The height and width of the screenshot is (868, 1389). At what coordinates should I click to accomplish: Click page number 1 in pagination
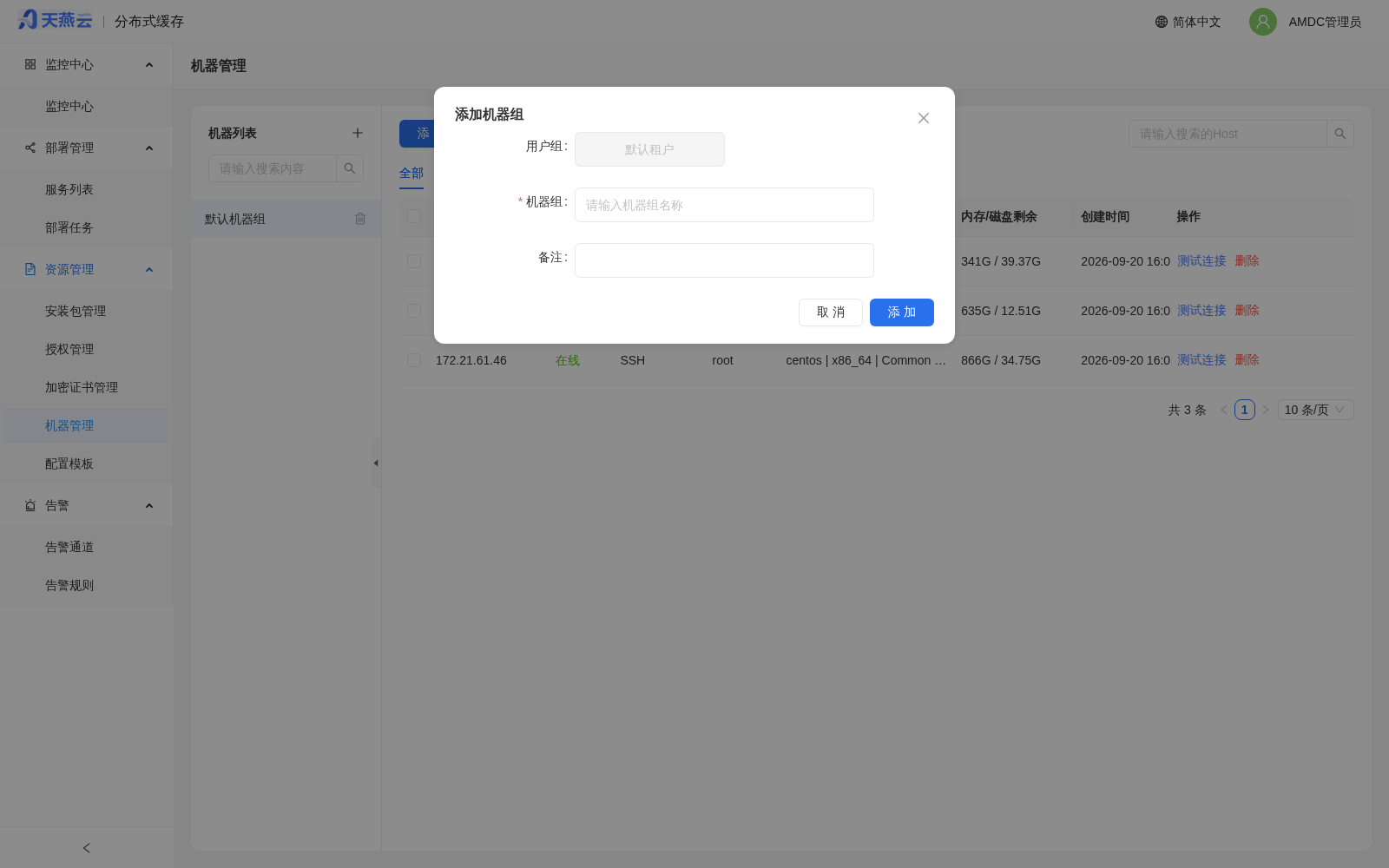click(x=1245, y=410)
